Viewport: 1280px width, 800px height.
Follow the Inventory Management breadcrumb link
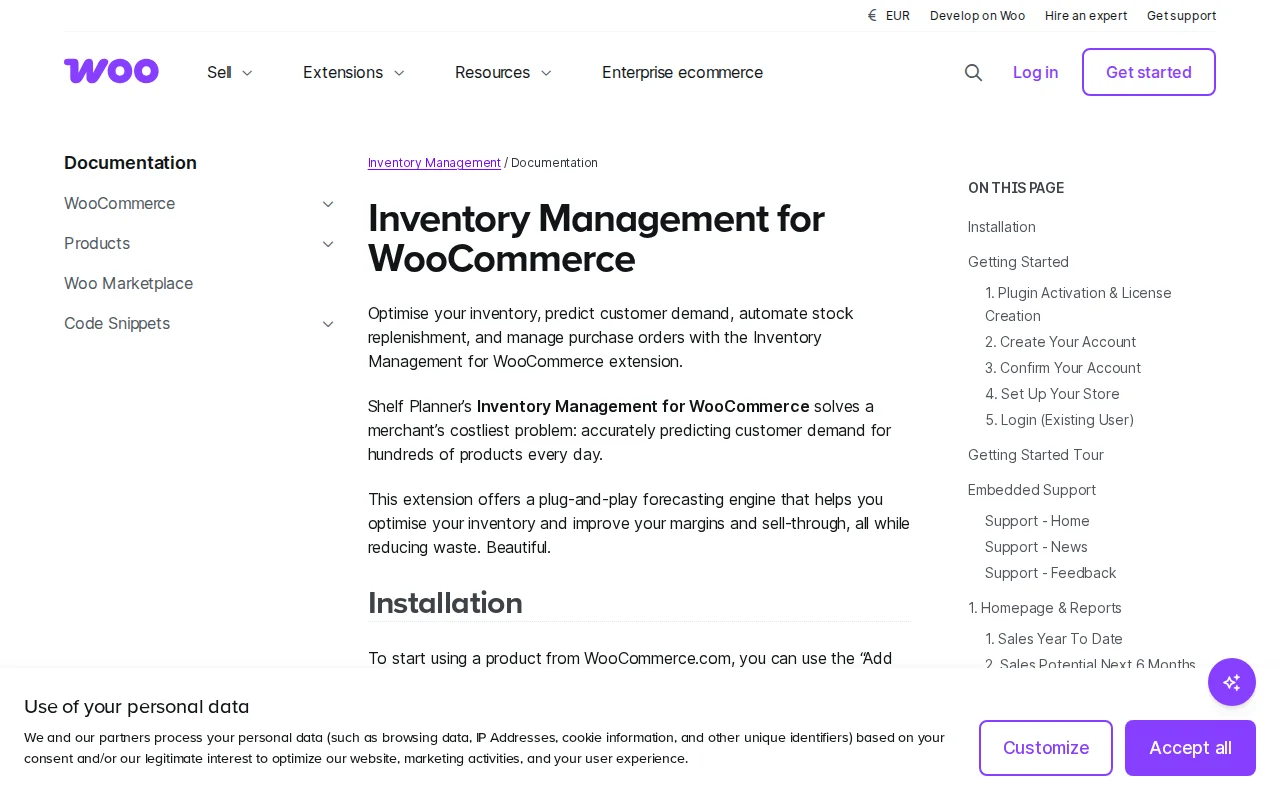coord(434,163)
